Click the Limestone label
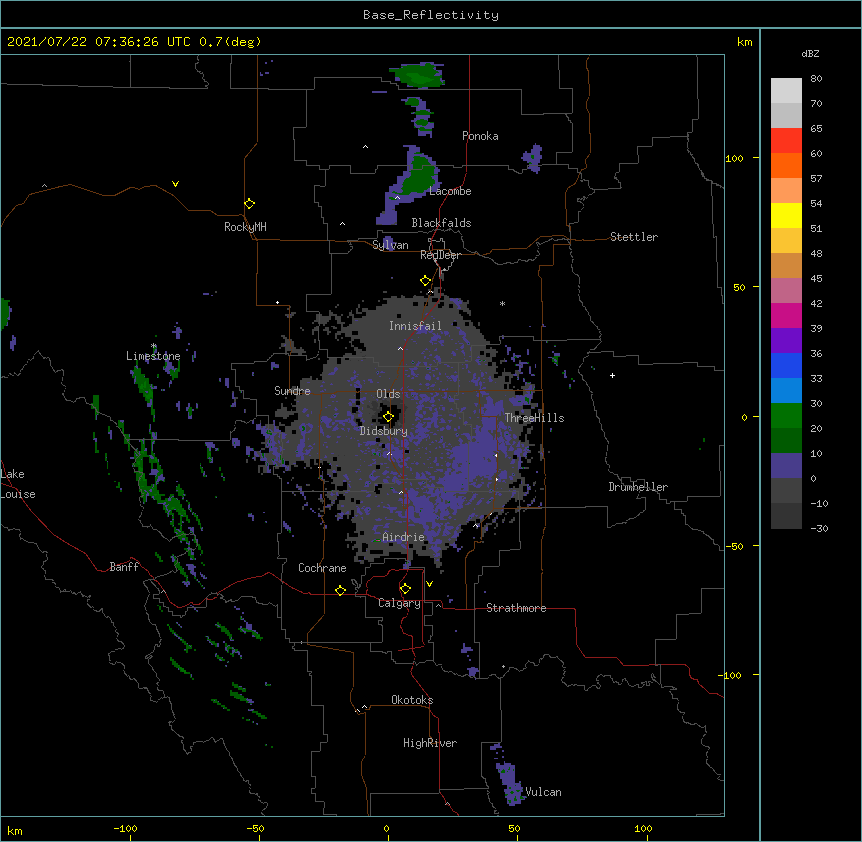Screen dimensions: 862x842 click(153, 356)
